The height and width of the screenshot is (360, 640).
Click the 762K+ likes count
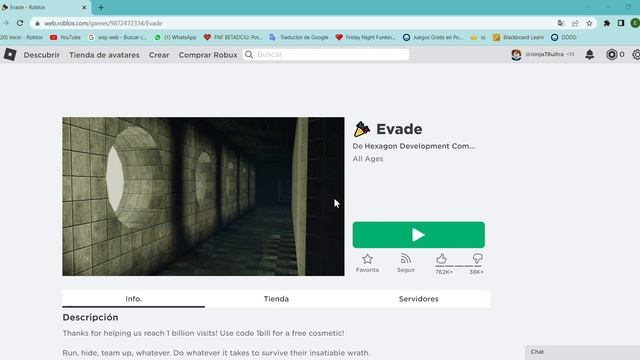444,272
